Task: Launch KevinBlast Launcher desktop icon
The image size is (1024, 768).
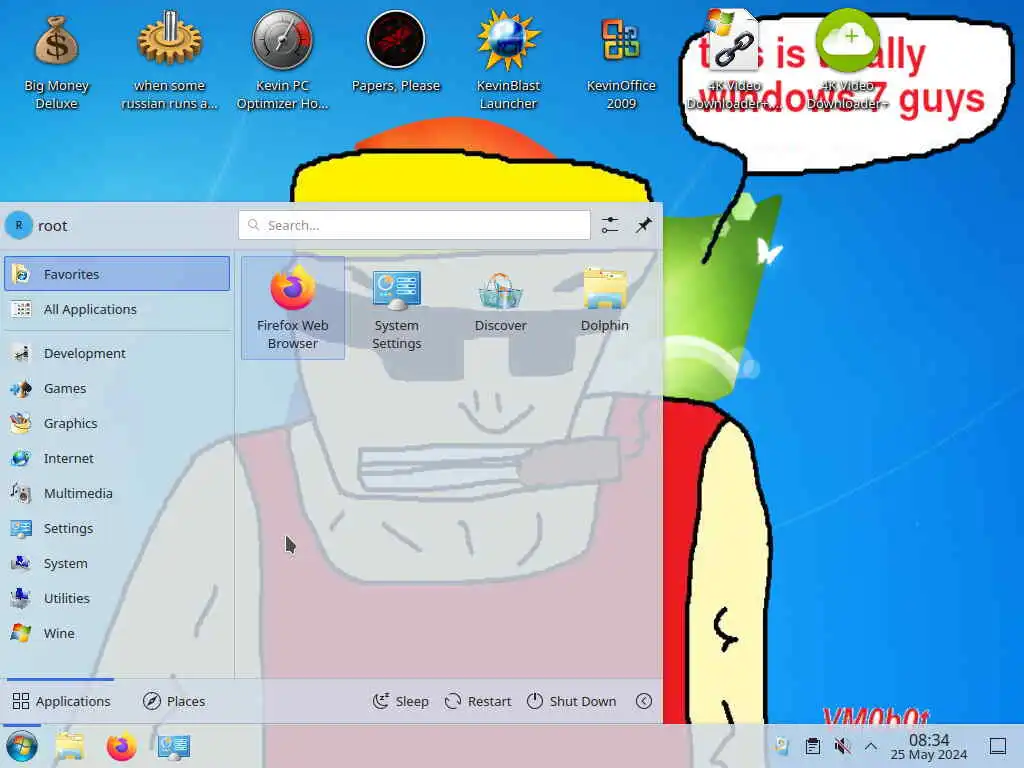Action: (x=508, y=62)
